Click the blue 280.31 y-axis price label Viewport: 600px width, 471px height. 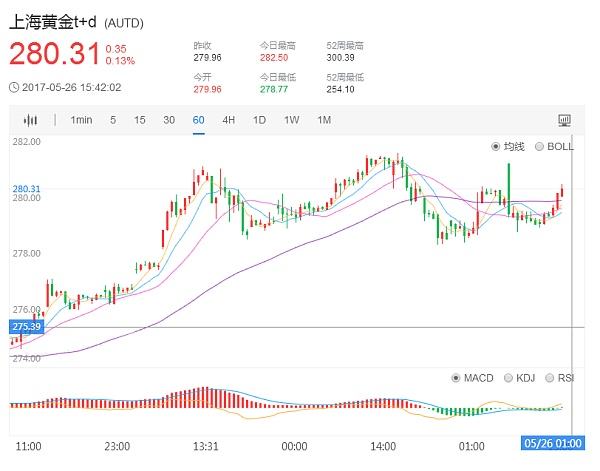(26, 189)
